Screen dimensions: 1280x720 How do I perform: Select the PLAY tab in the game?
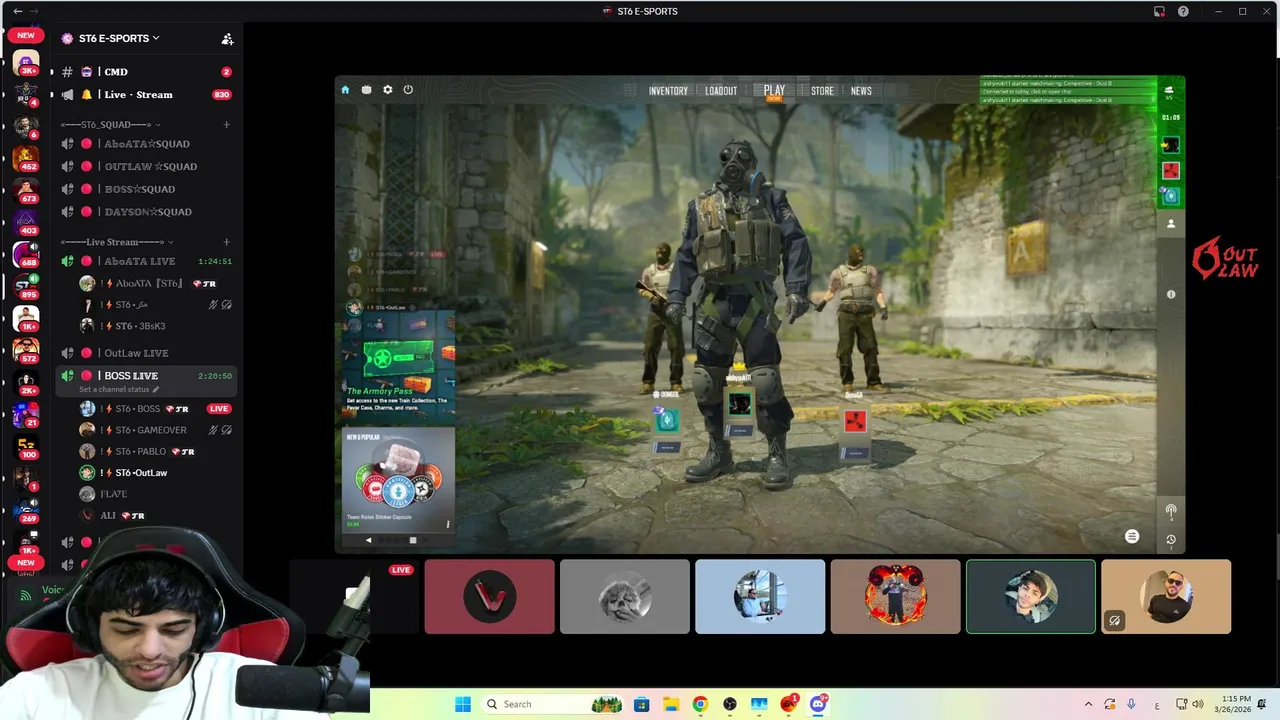(774, 90)
